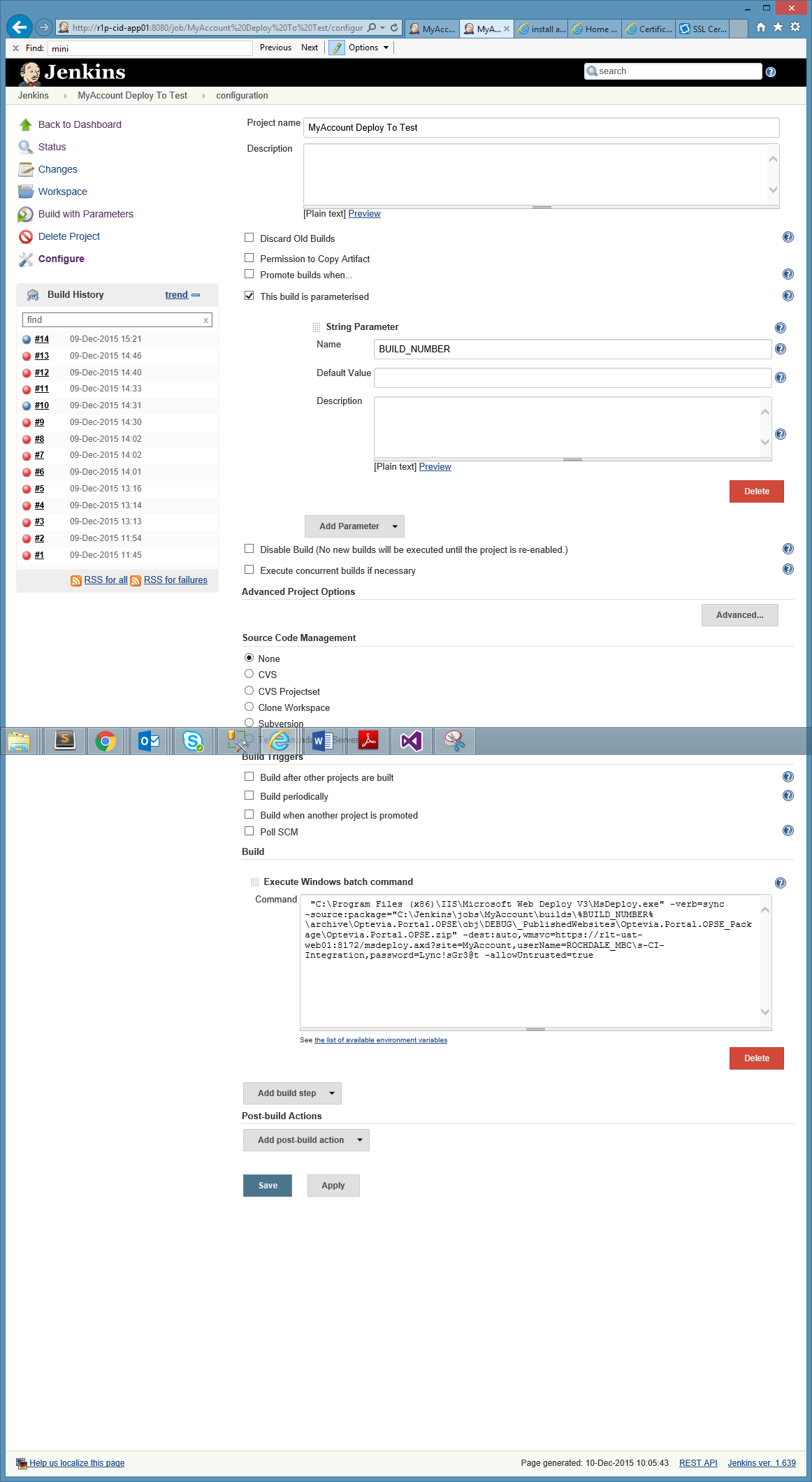Screen dimensions: 812x1482
Task: Open help icon for Discard Old Builds
Action: [x=788, y=237]
